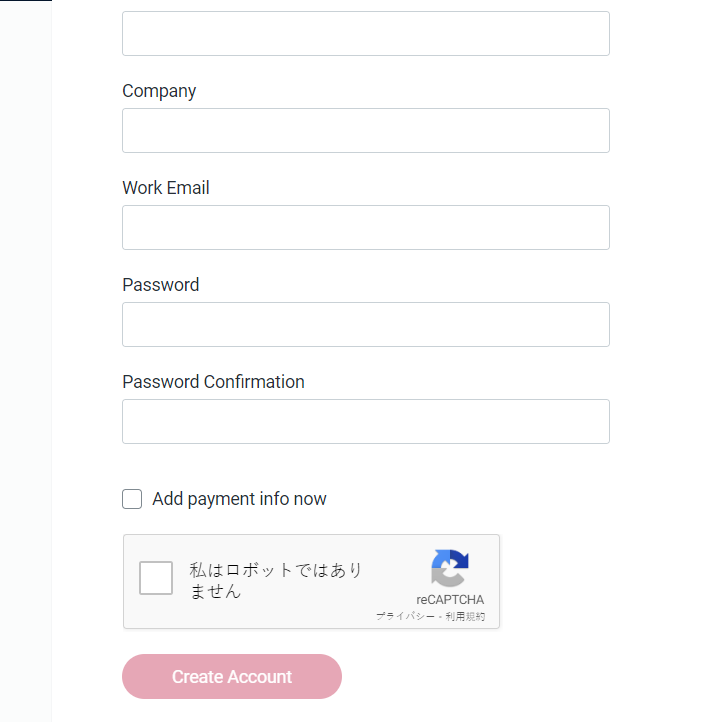714x722 pixels.
Task: Focus the Company input field
Action: pyautogui.click(x=366, y=131)
